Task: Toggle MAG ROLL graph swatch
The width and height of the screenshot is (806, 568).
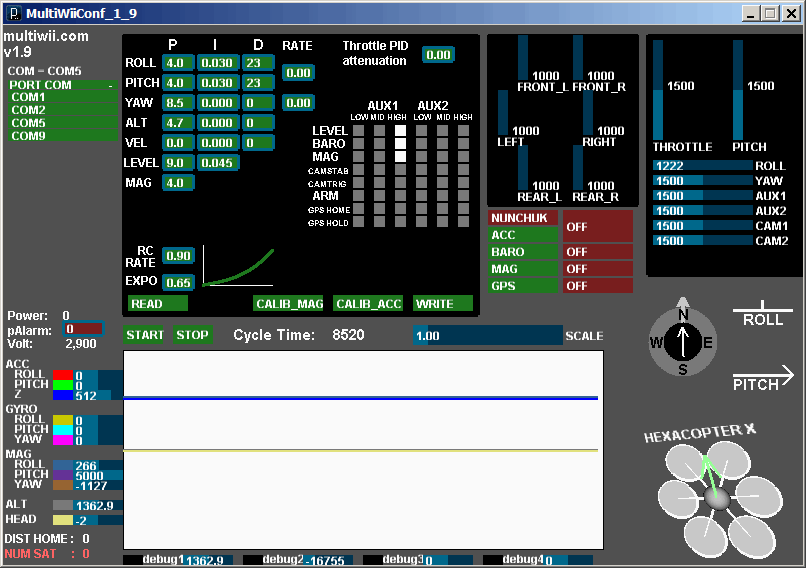Action: coord(63,465)
